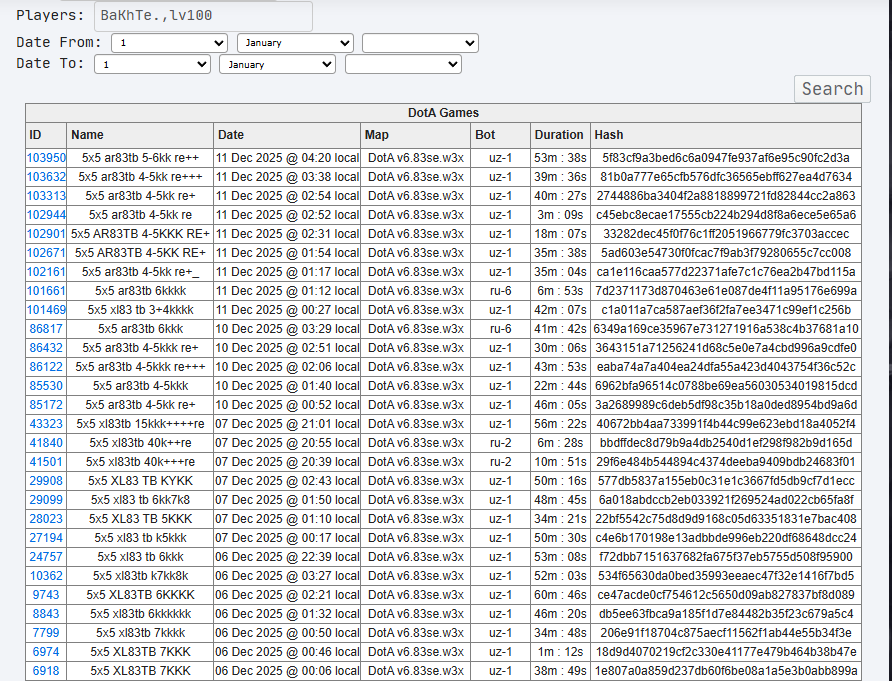Open game ID 102901 link
The height and width of the screenshot is (681, 892).
tap(46, 234)
